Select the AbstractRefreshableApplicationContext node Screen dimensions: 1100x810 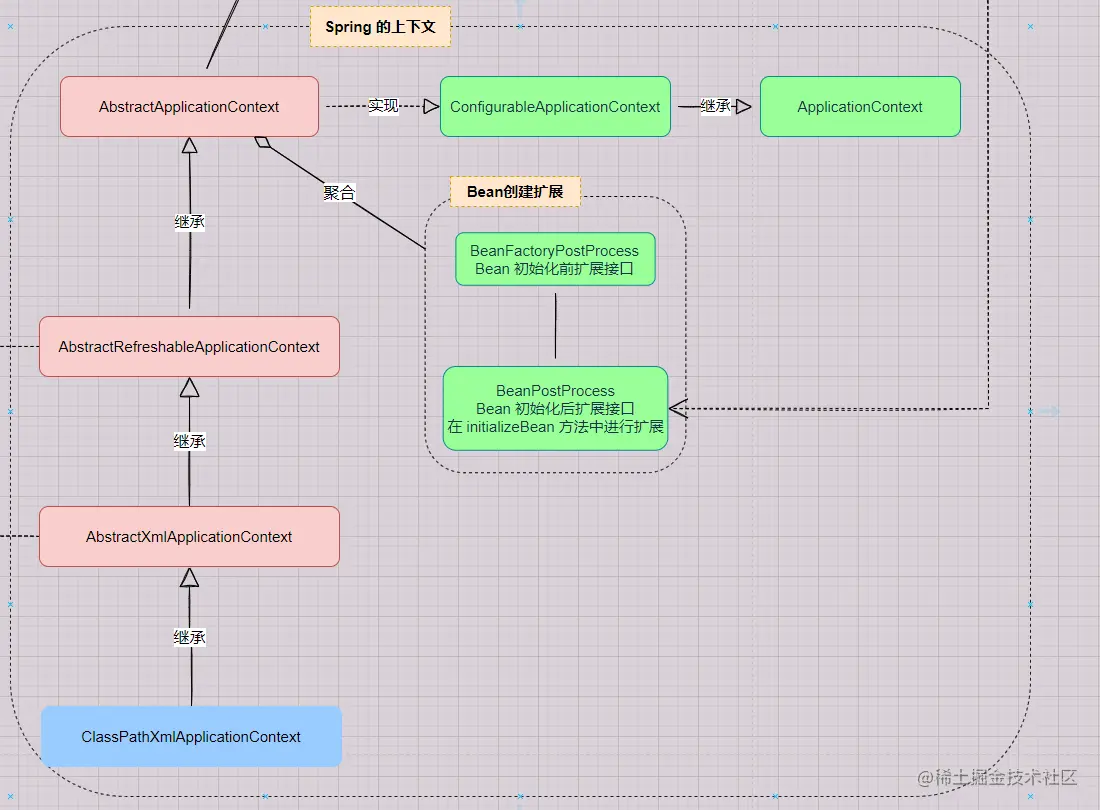click(x=189, y=346)
